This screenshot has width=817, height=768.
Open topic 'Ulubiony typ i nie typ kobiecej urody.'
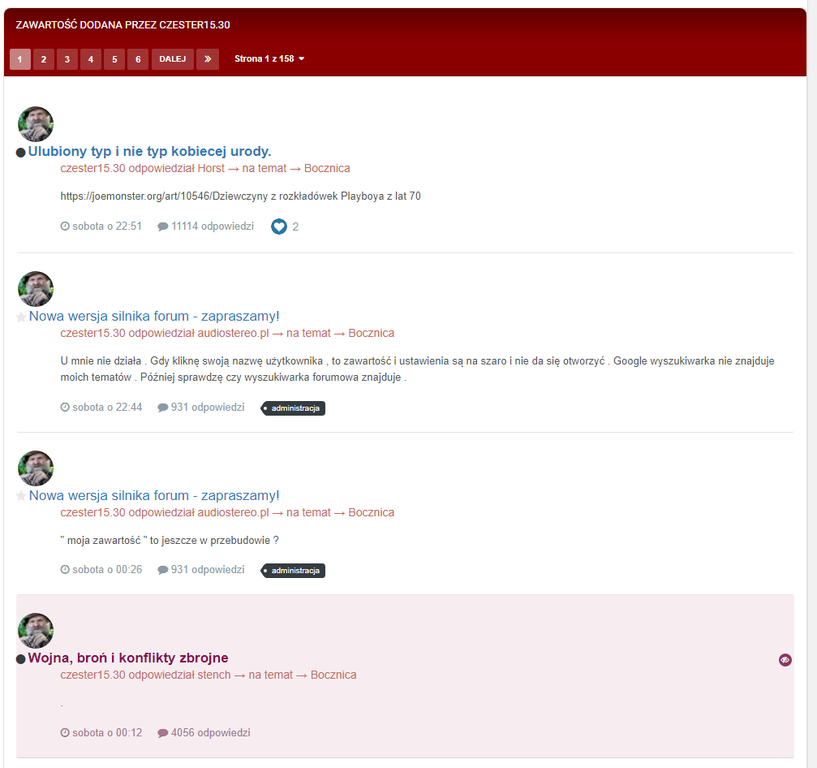pos(150,152)
